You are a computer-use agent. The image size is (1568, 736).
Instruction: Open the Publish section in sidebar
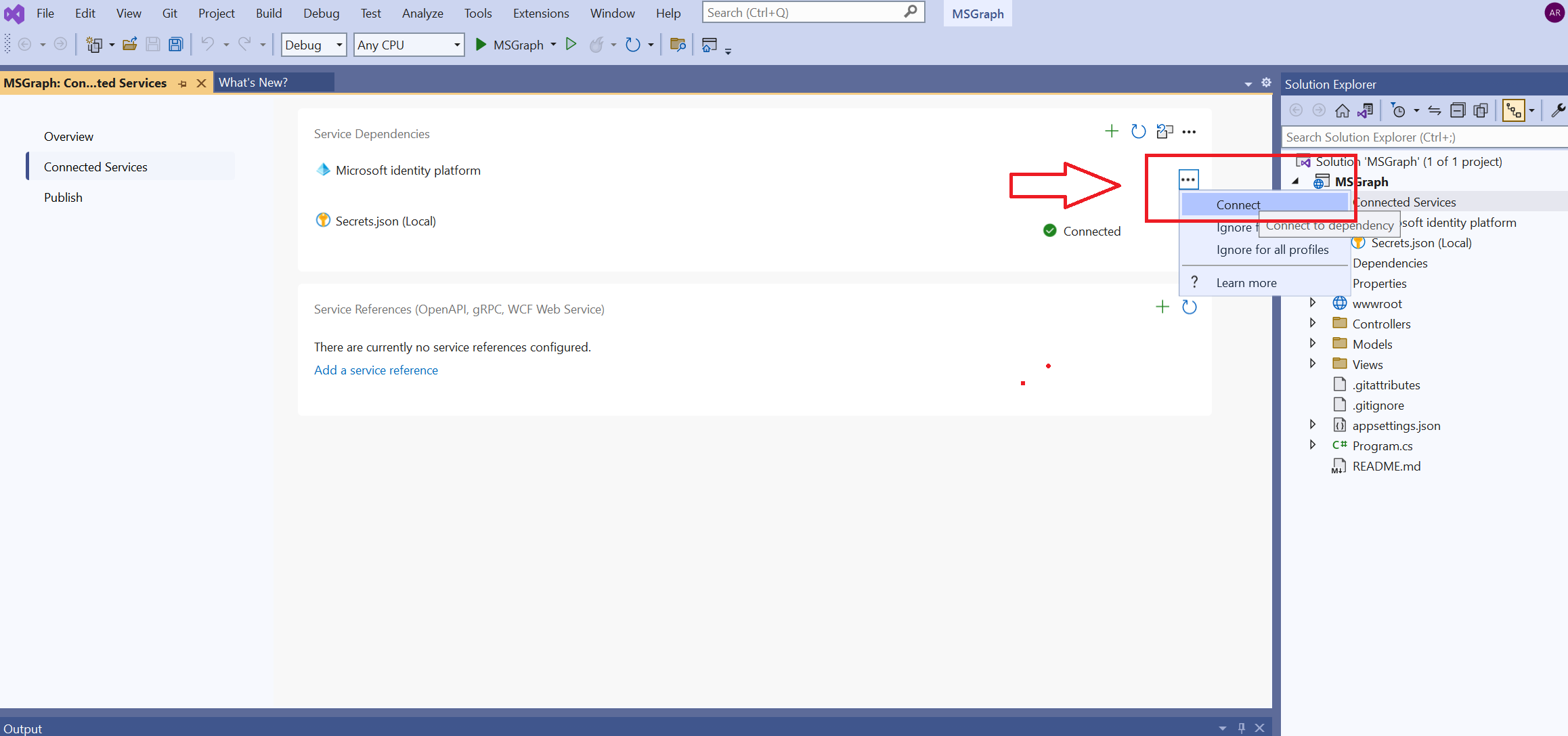pos(63,197)
